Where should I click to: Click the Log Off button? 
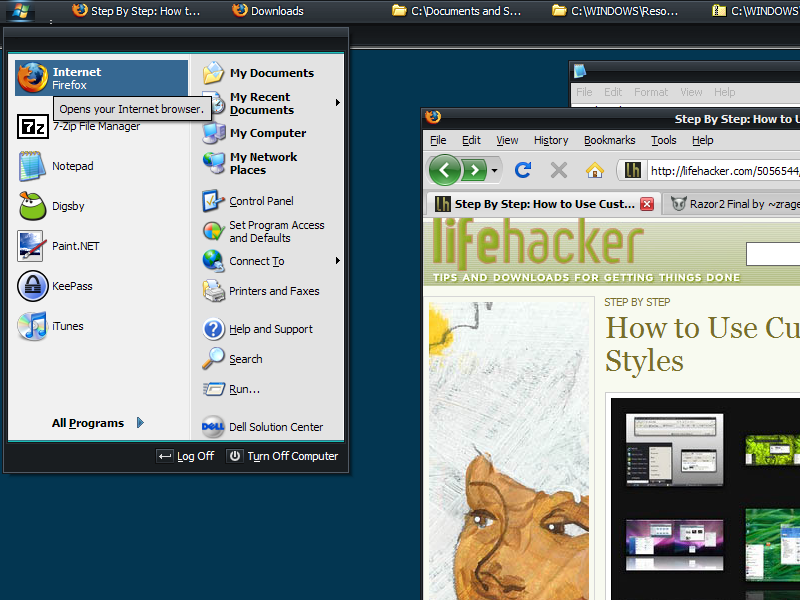(x=186, y=456)
